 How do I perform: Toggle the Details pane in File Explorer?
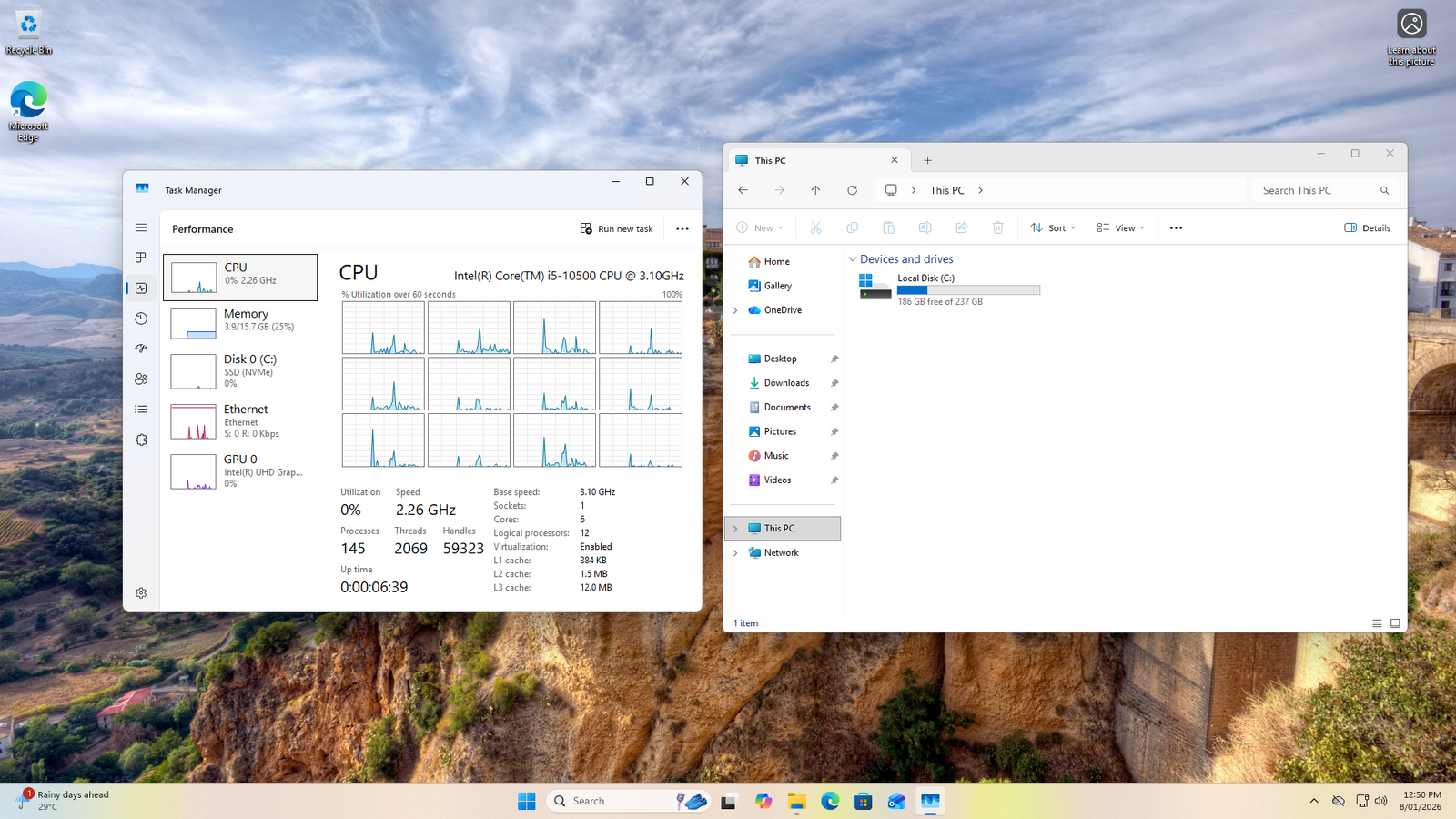[x=1367, y=228]
